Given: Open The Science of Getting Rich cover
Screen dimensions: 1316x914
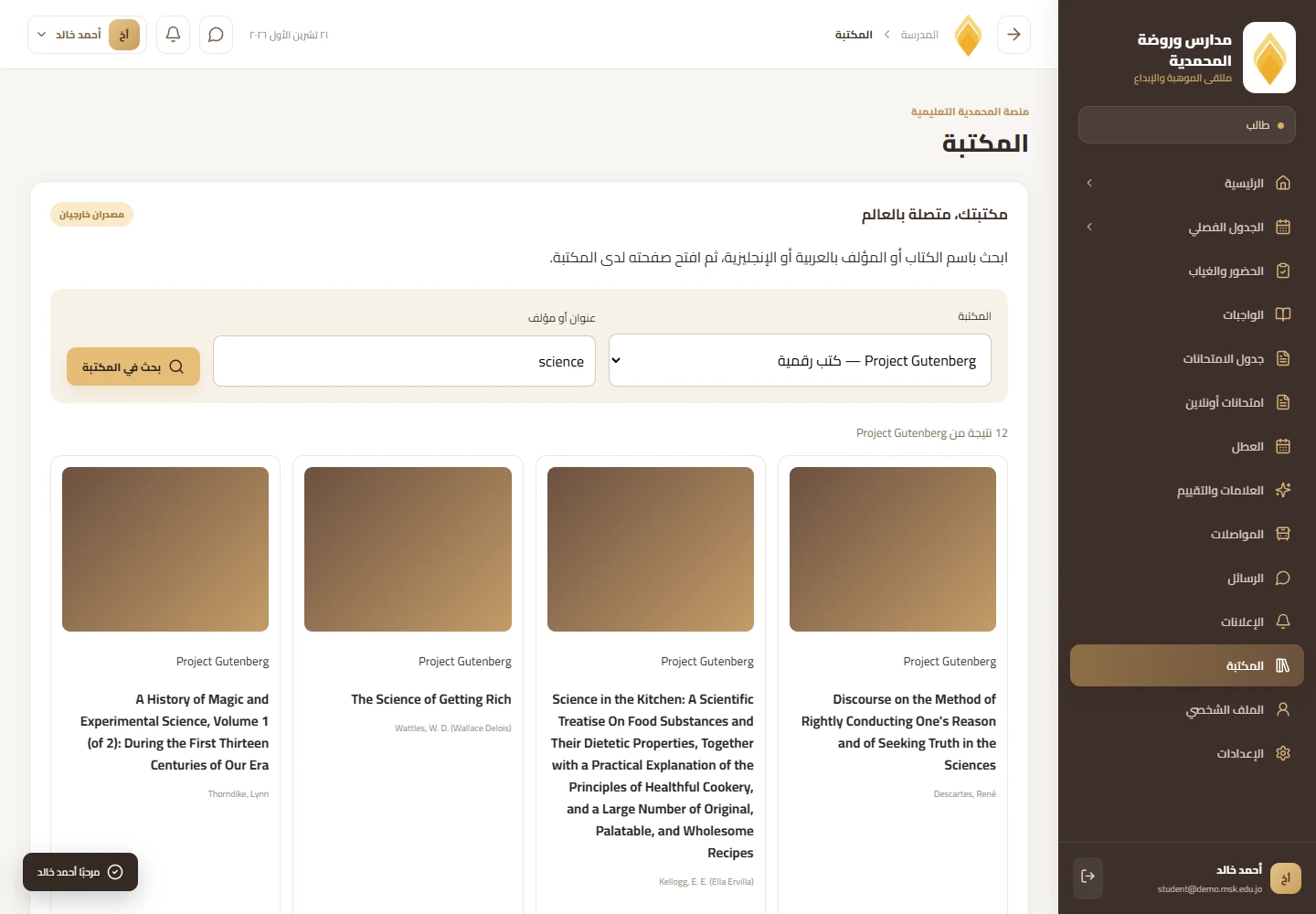Looking at the screenshot, I should (408, 549).
